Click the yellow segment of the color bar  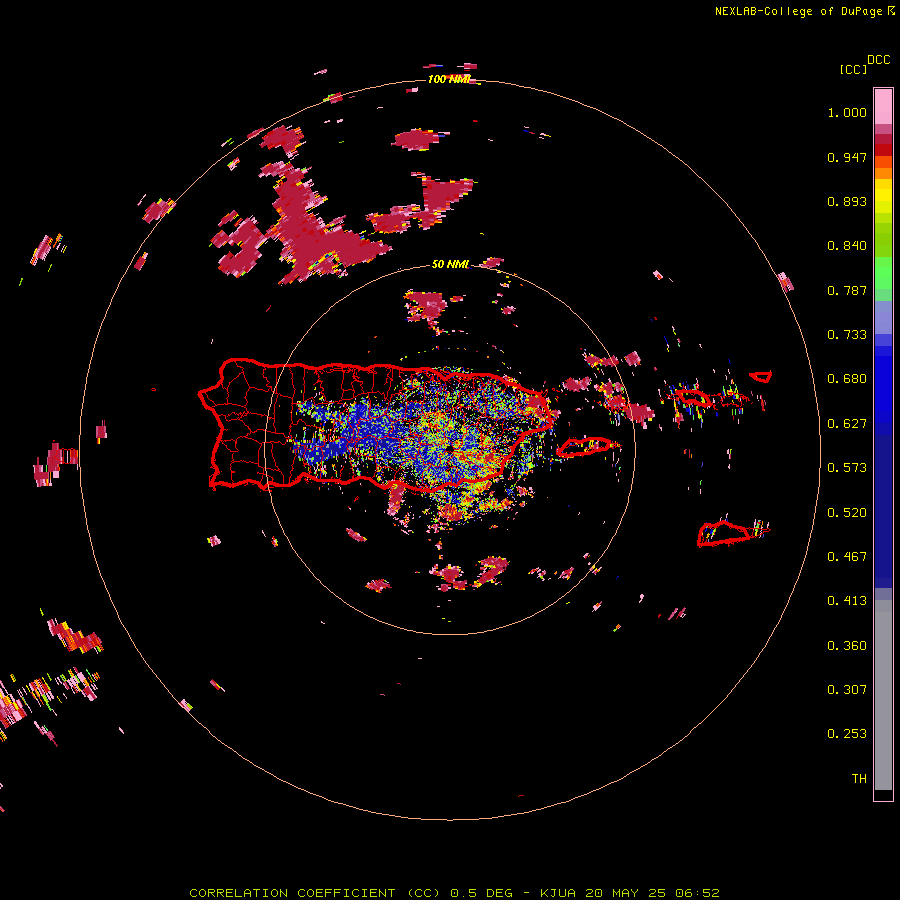[883, 196]
